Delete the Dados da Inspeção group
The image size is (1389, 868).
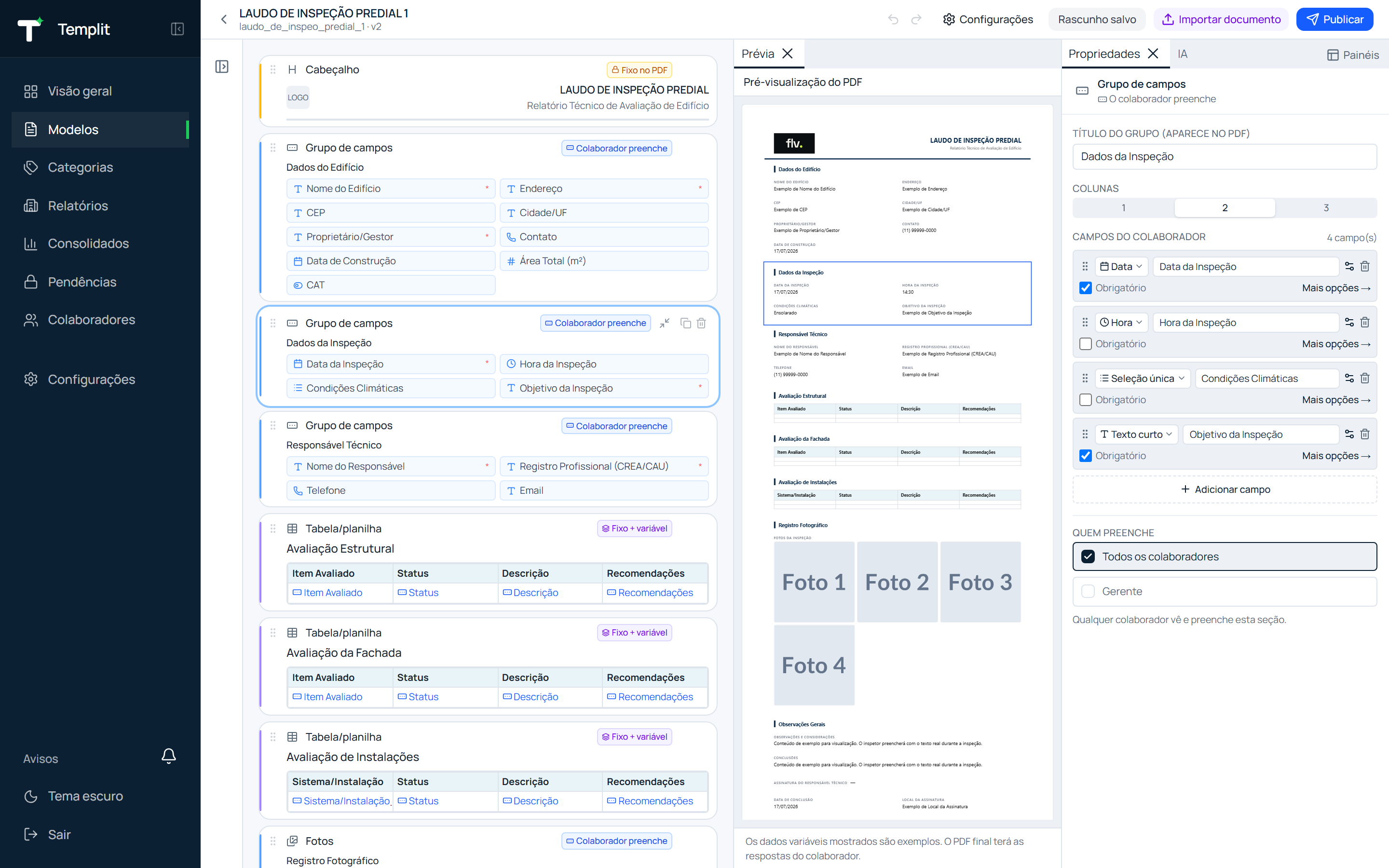tap(701, 323)
